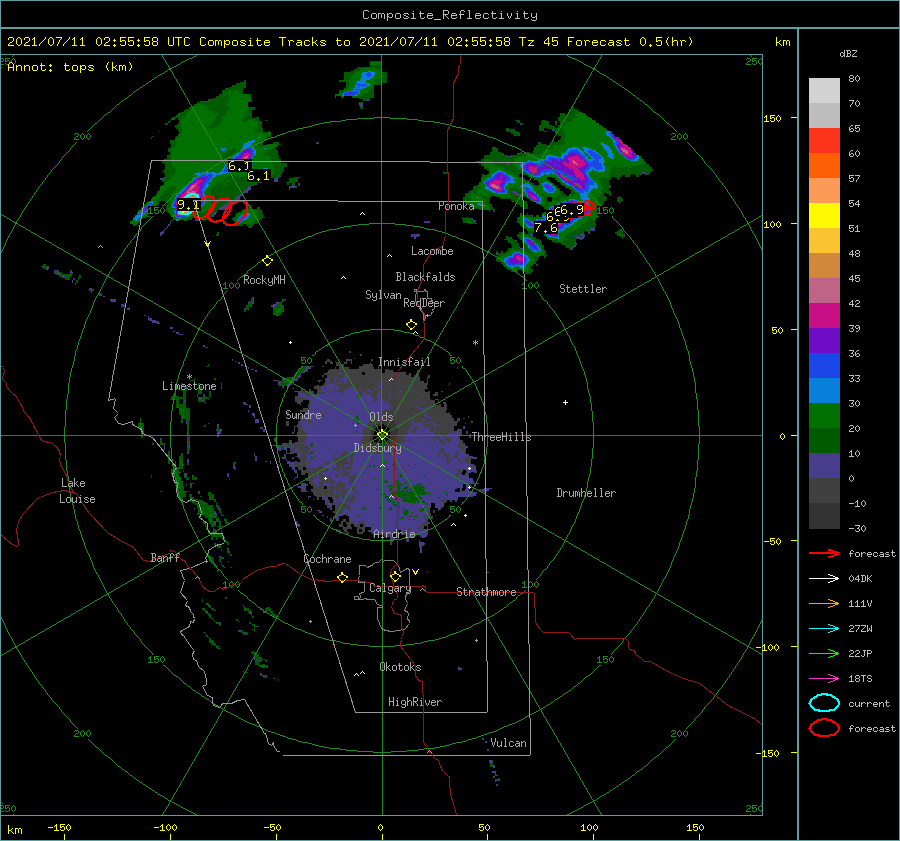Click the yellow diamond marker near RockyMH
Screen dimensions: 900x841
coord(267,261)
